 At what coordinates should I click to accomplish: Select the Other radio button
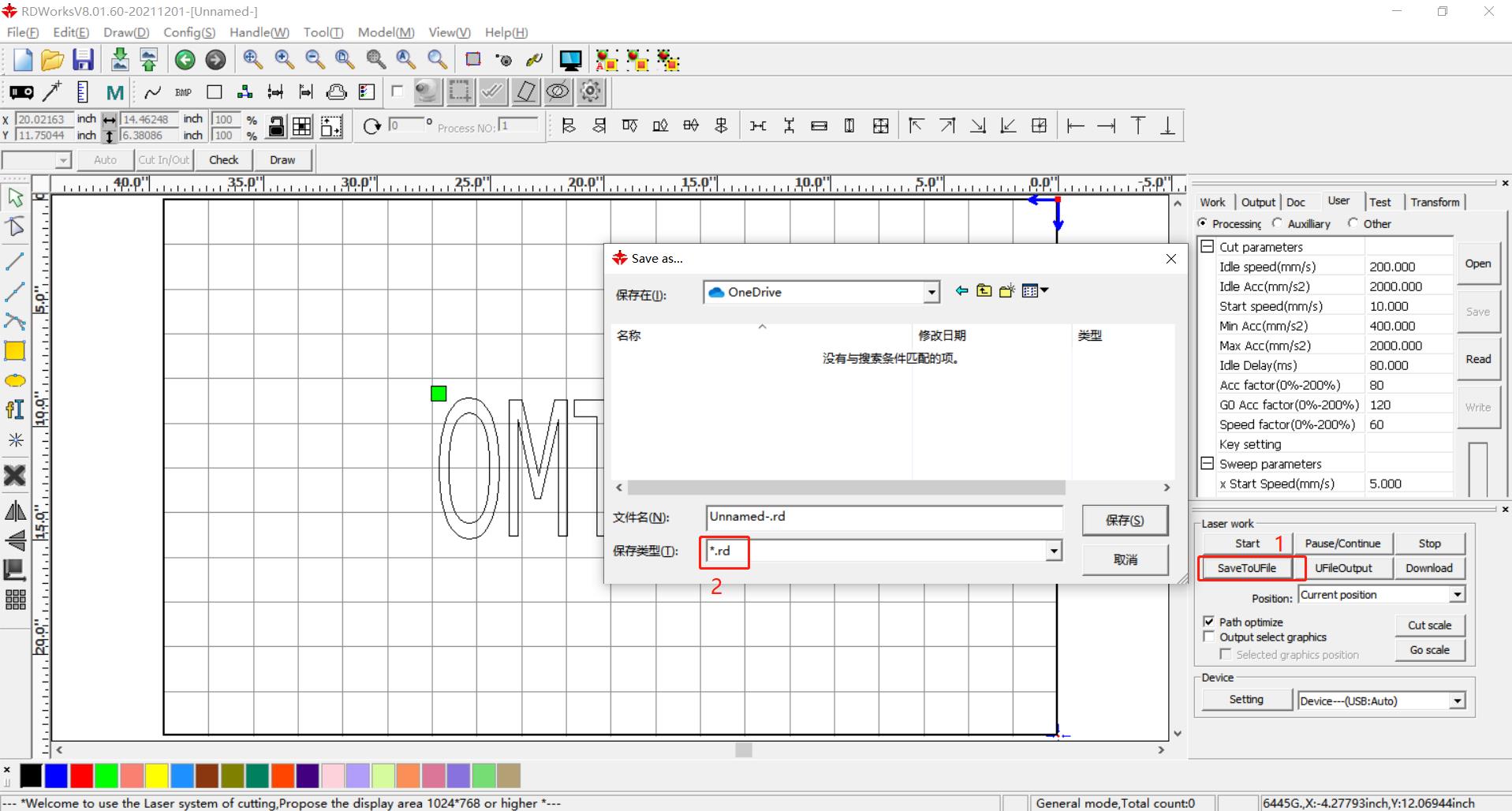pos(1353,223)
